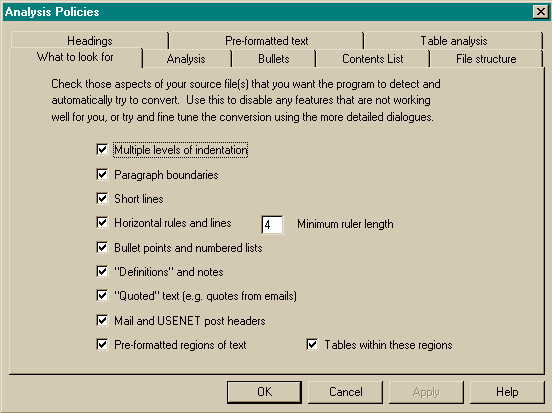Disable Short lines detection

coord(102,199)
